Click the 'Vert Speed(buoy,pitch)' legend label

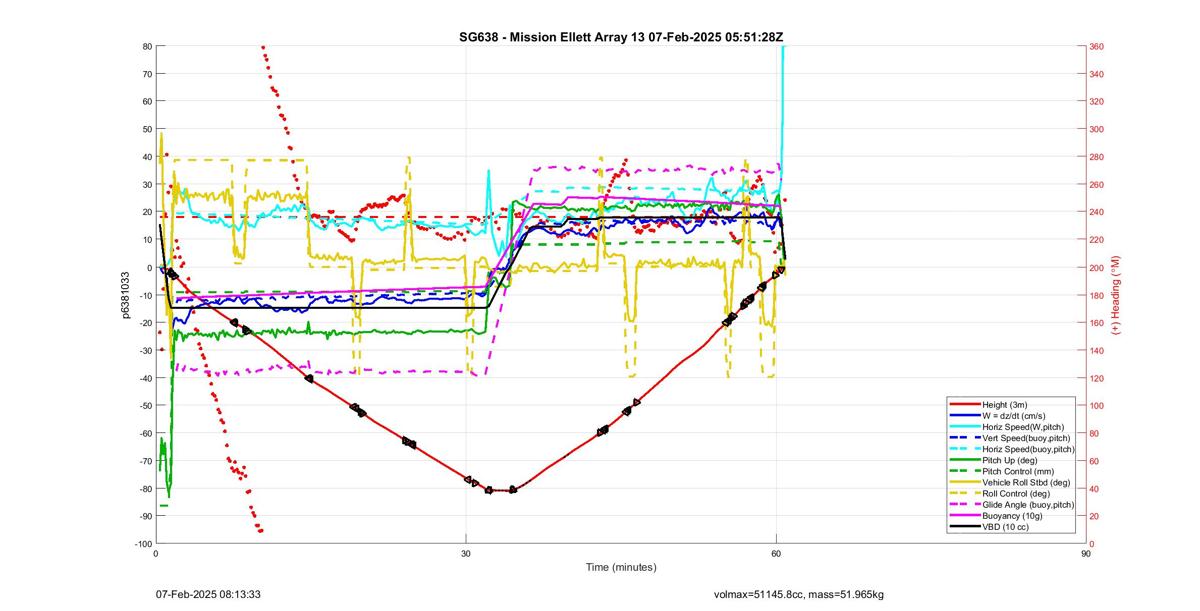pos(1027,438)
